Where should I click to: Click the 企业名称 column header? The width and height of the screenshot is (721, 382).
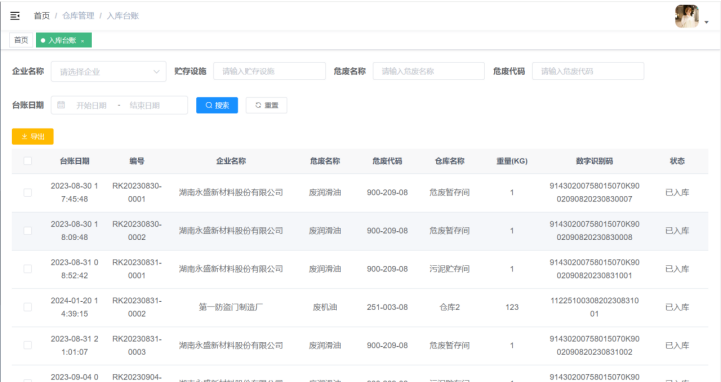231,161
